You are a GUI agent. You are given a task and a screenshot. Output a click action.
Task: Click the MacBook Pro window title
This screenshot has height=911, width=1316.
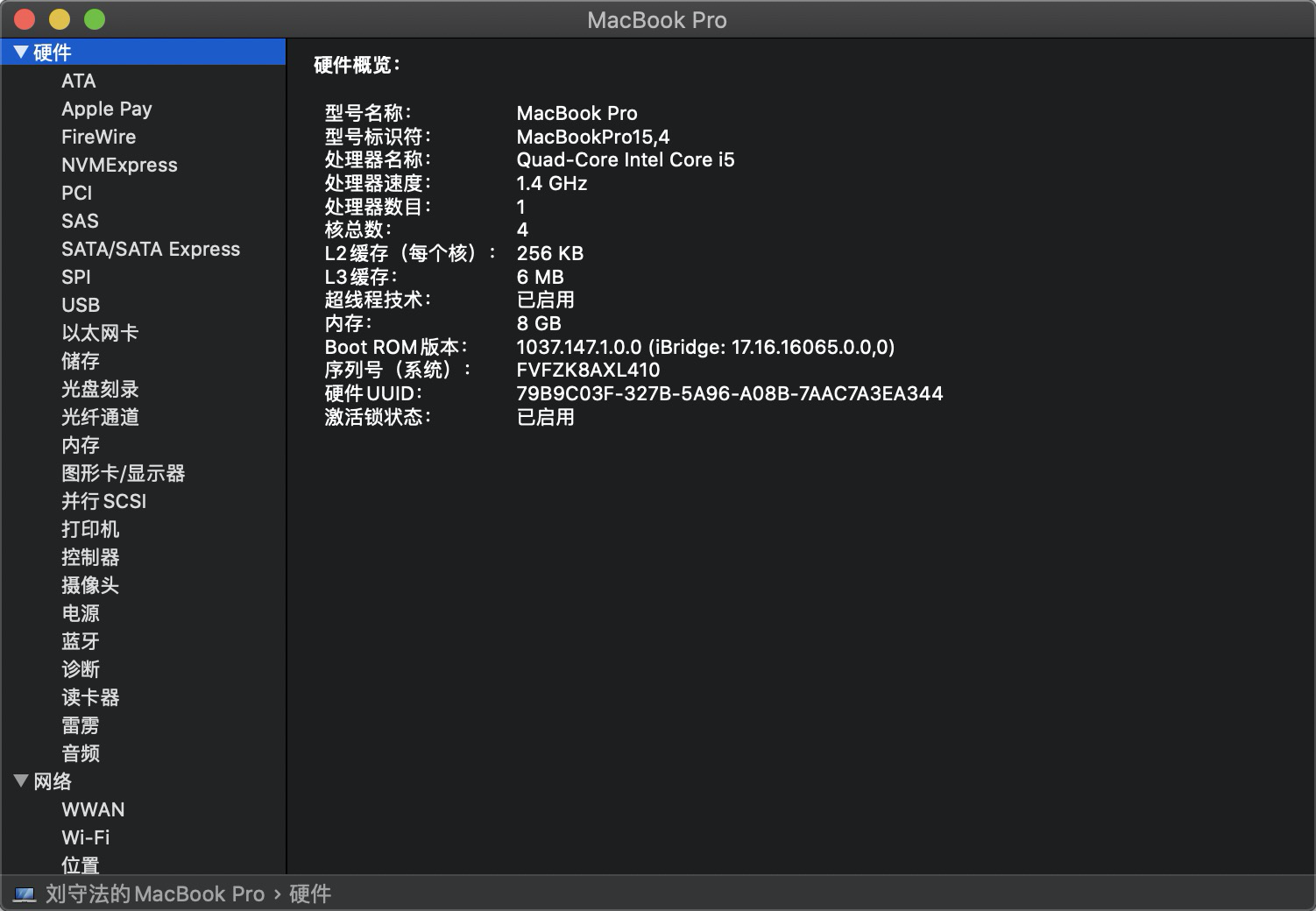click(657, 20)
